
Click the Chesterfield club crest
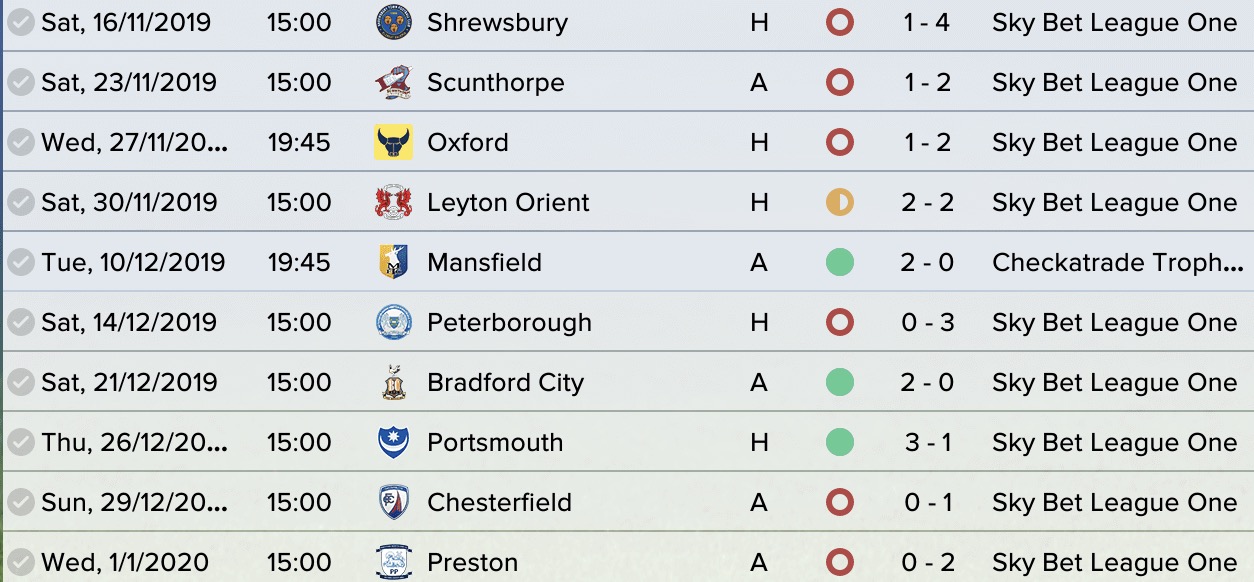coord(393,502)
